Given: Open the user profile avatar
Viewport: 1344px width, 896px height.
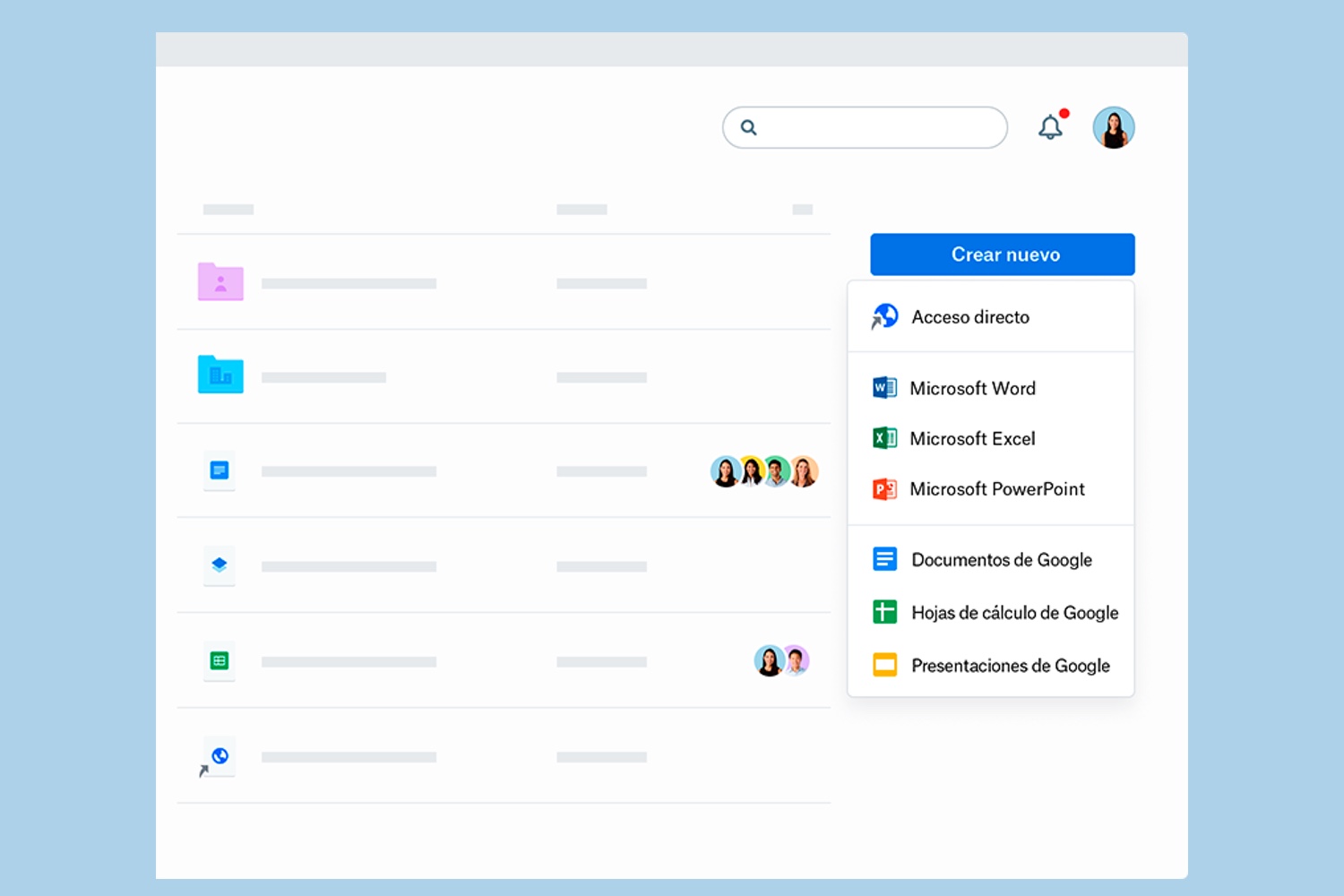Looking at the screenshot, I should pyautogui.click(x=1114, y=127).
